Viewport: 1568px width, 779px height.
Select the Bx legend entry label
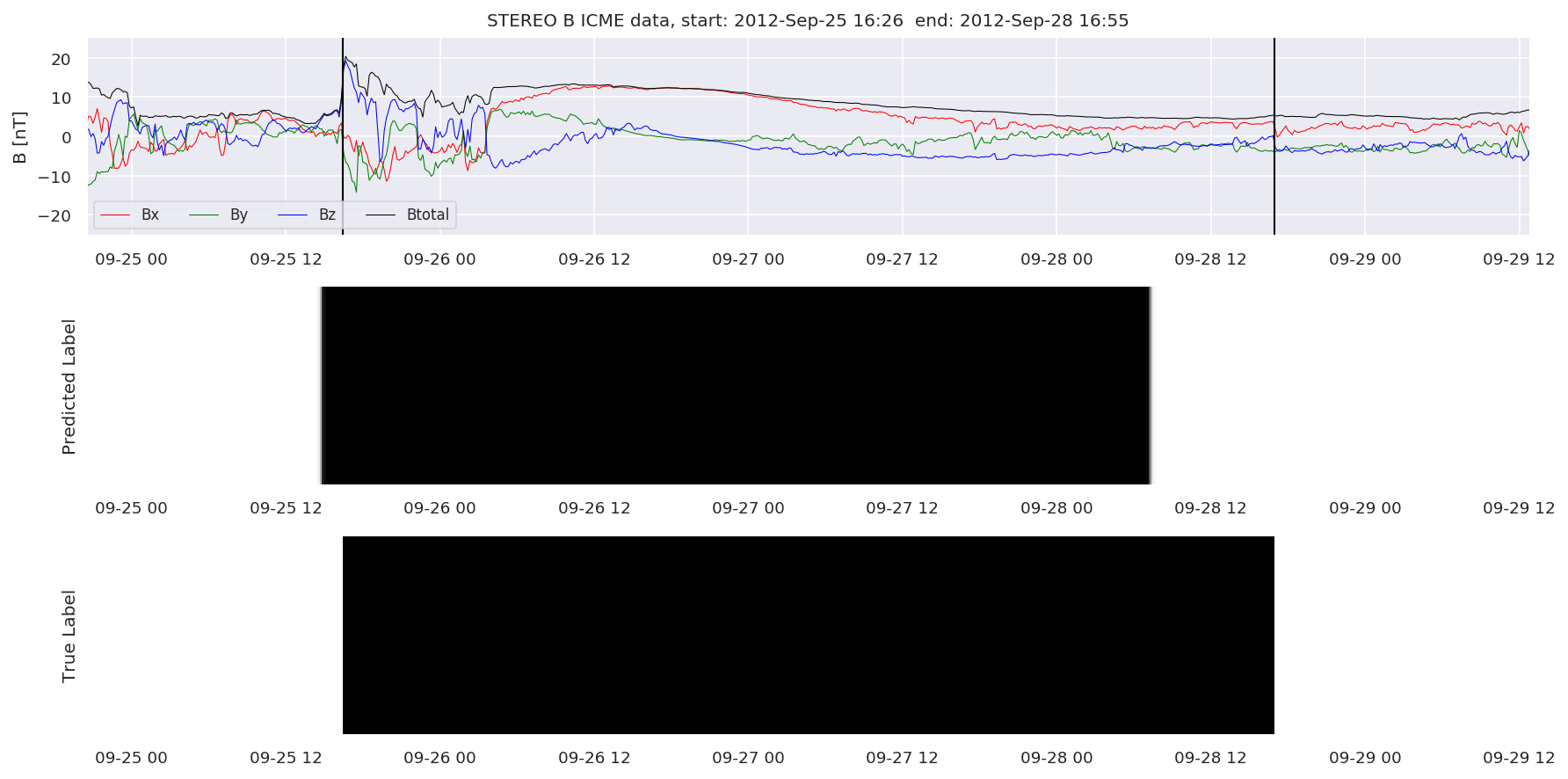pos(150,215)
